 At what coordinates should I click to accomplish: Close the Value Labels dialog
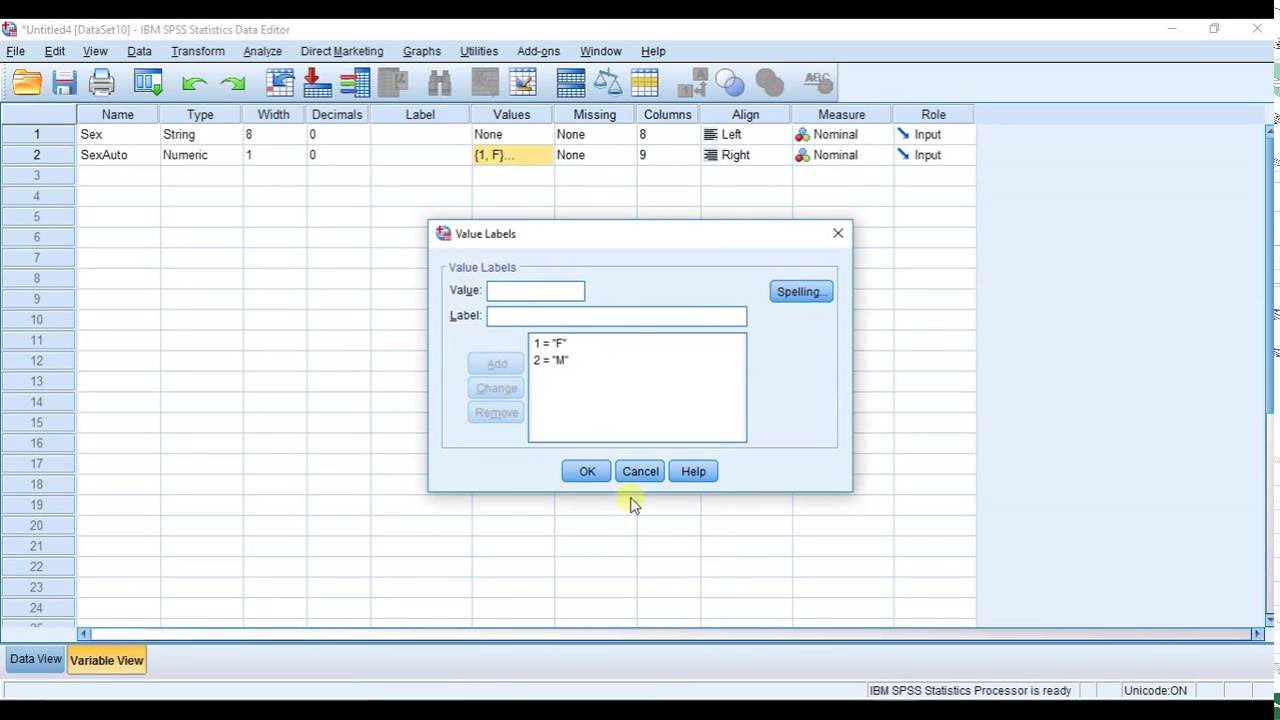838,233
